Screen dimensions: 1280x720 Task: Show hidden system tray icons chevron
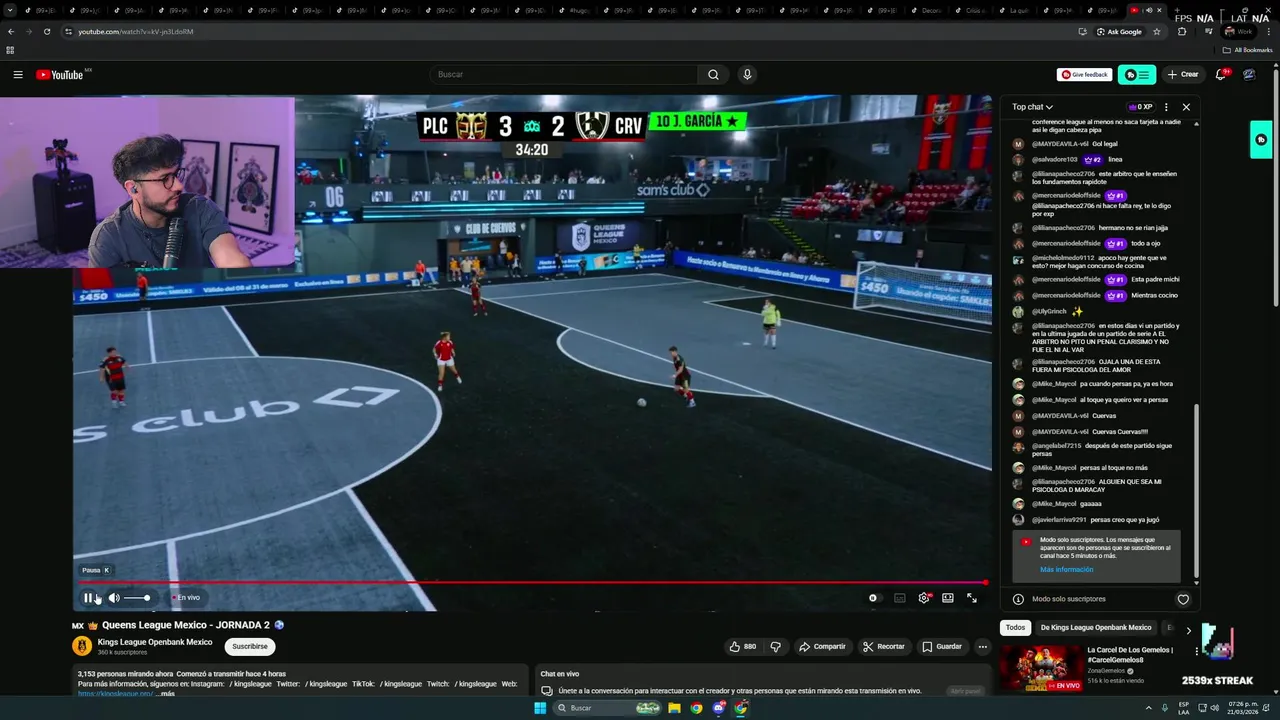1148,708
